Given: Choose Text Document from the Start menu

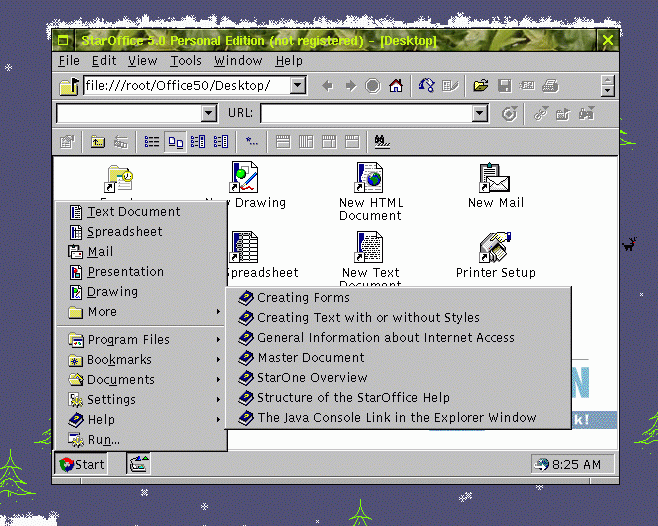Looking at the screenshot, I should [x=142, y=212].
